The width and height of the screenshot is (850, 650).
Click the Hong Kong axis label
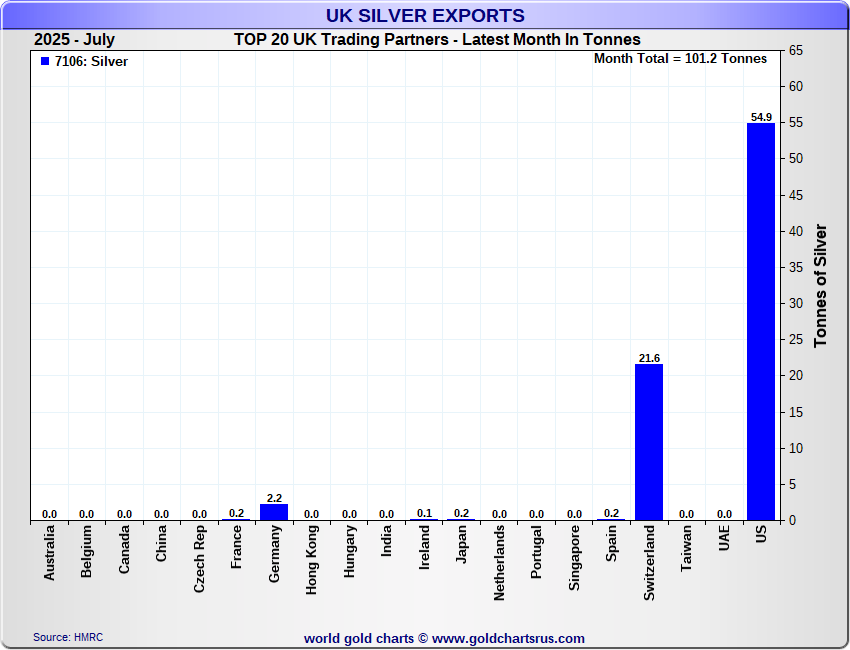point(312,559)
